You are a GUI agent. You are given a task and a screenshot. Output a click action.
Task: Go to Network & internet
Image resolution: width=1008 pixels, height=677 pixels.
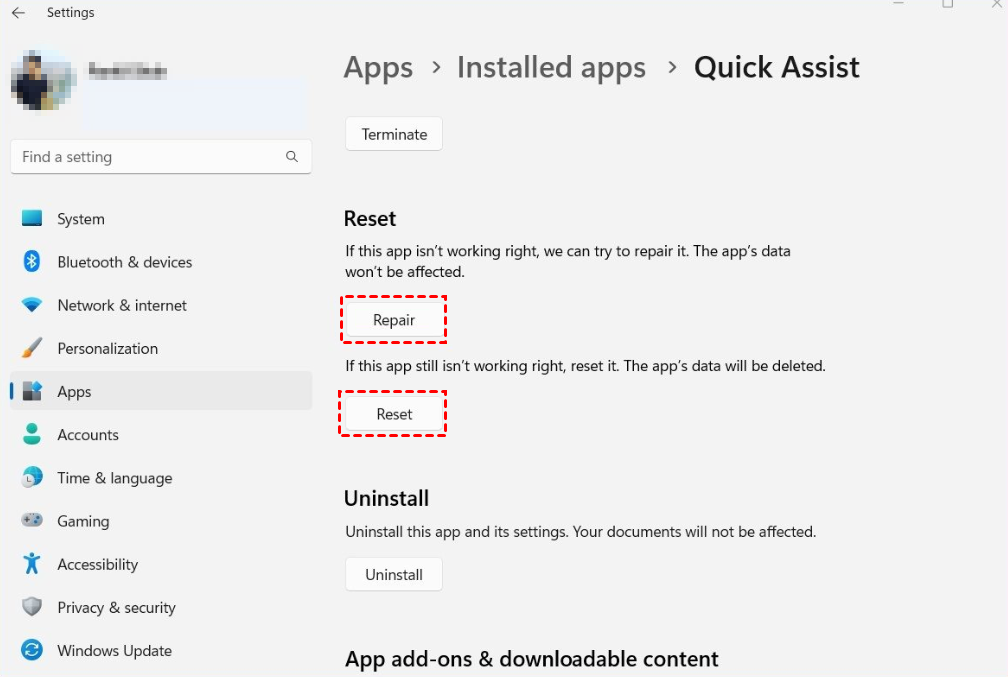pos(161,305)
